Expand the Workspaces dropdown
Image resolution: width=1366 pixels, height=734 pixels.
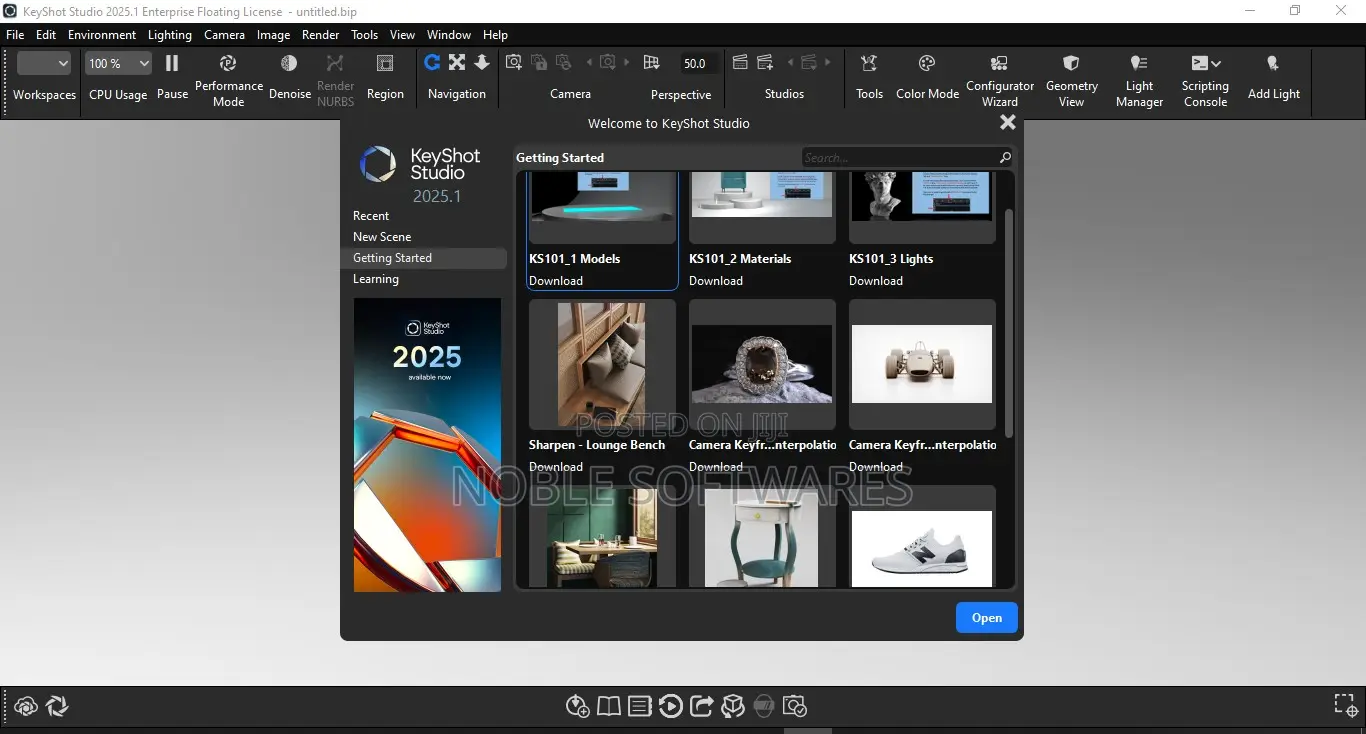coord(44,63)
